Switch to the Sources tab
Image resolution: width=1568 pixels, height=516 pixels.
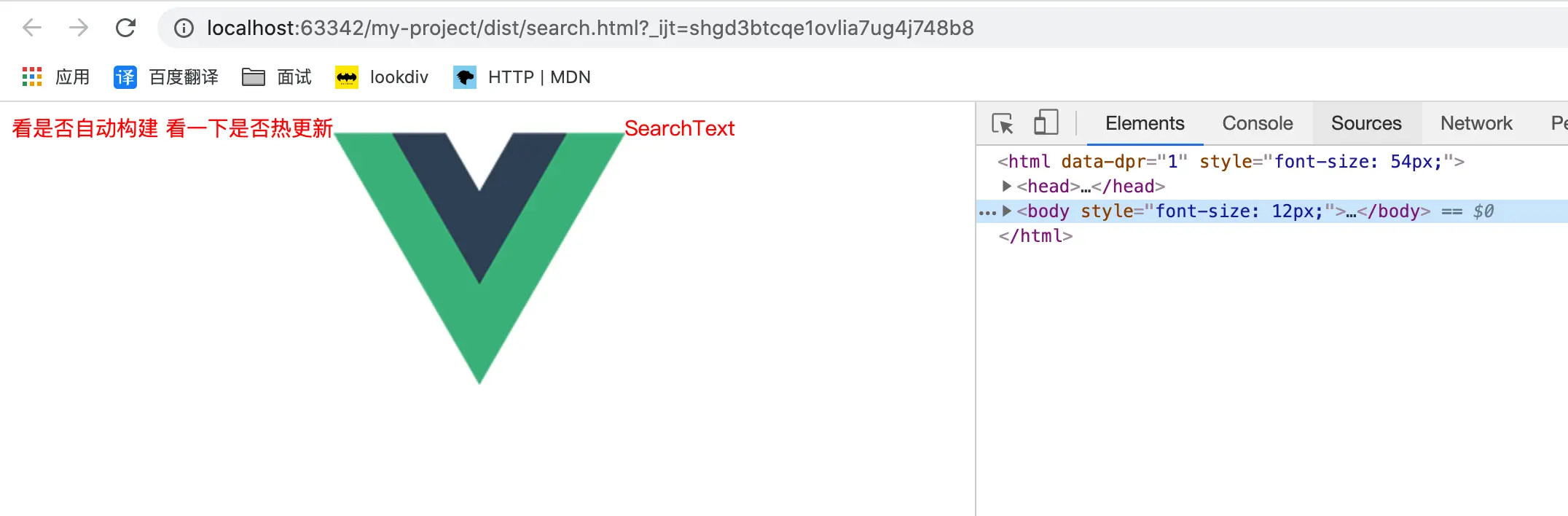coord(1366,123)
